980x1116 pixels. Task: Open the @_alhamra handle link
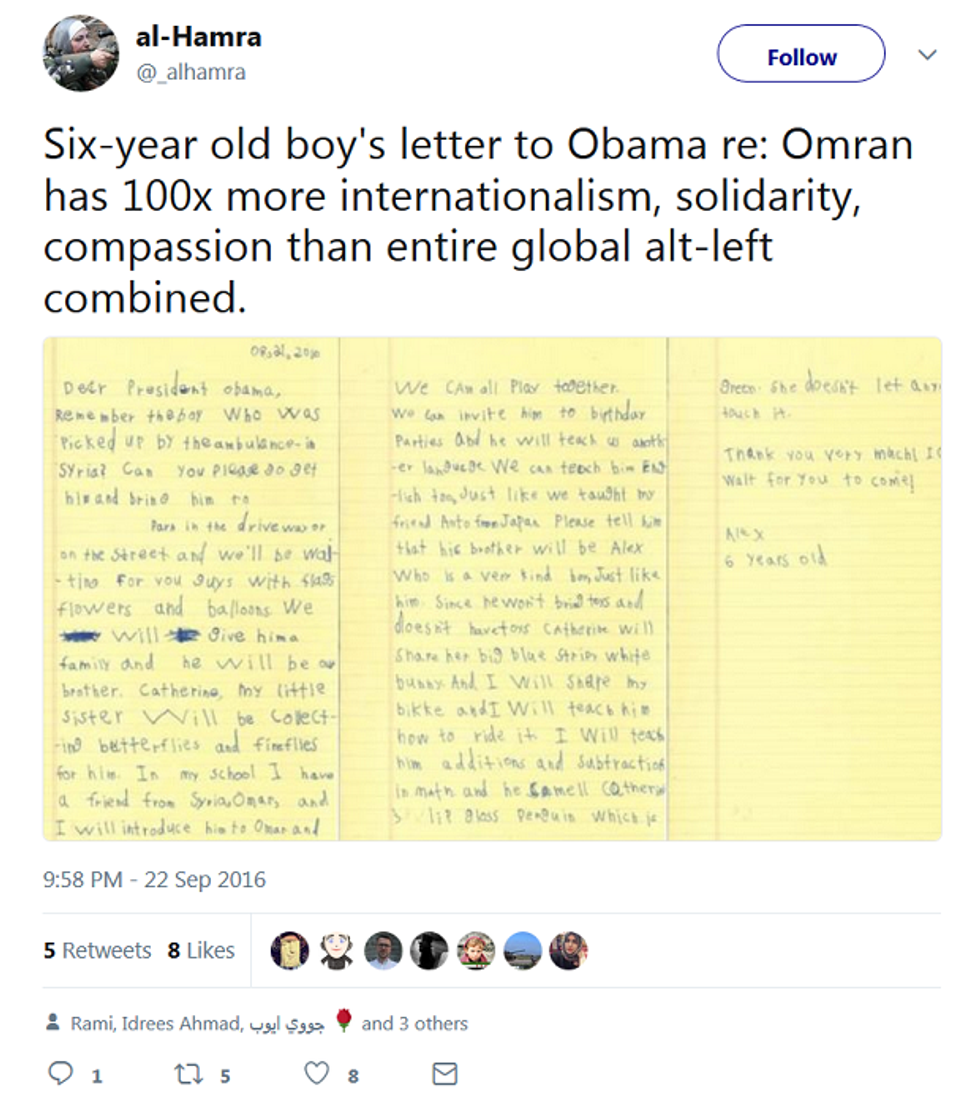coord(191,72)
